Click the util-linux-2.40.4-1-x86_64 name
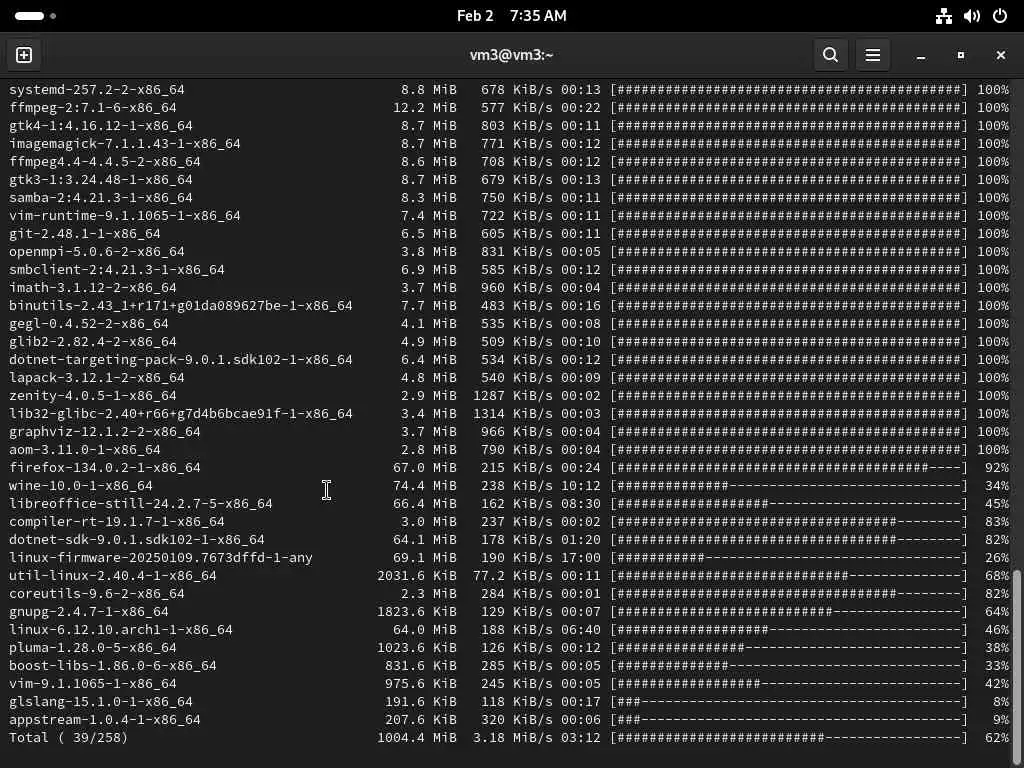 point(113,575)
